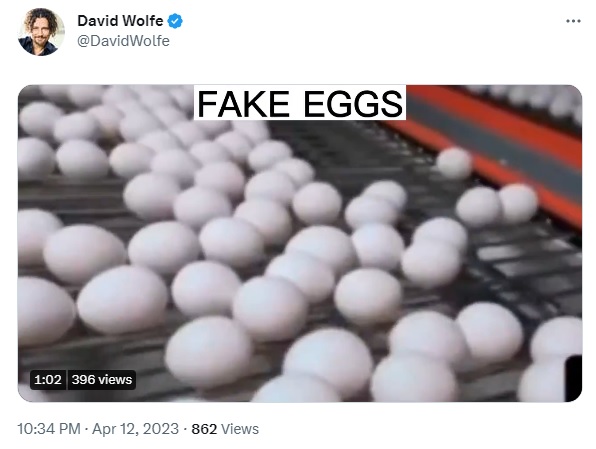596x449 pixels.
Task: Click the lone egg beside red belt
Action: click(454, 163)
